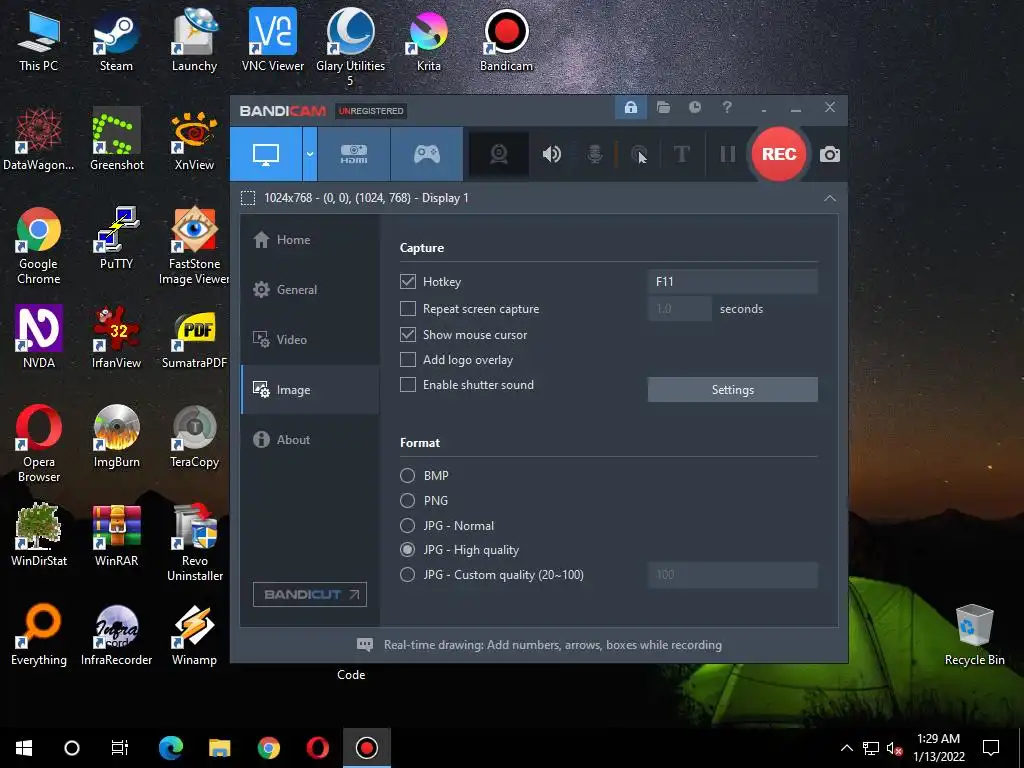Viewport: 1024px width, 768px height.
Task: Open File Explorer from taskbar
Action: click(x=219, y=748)
